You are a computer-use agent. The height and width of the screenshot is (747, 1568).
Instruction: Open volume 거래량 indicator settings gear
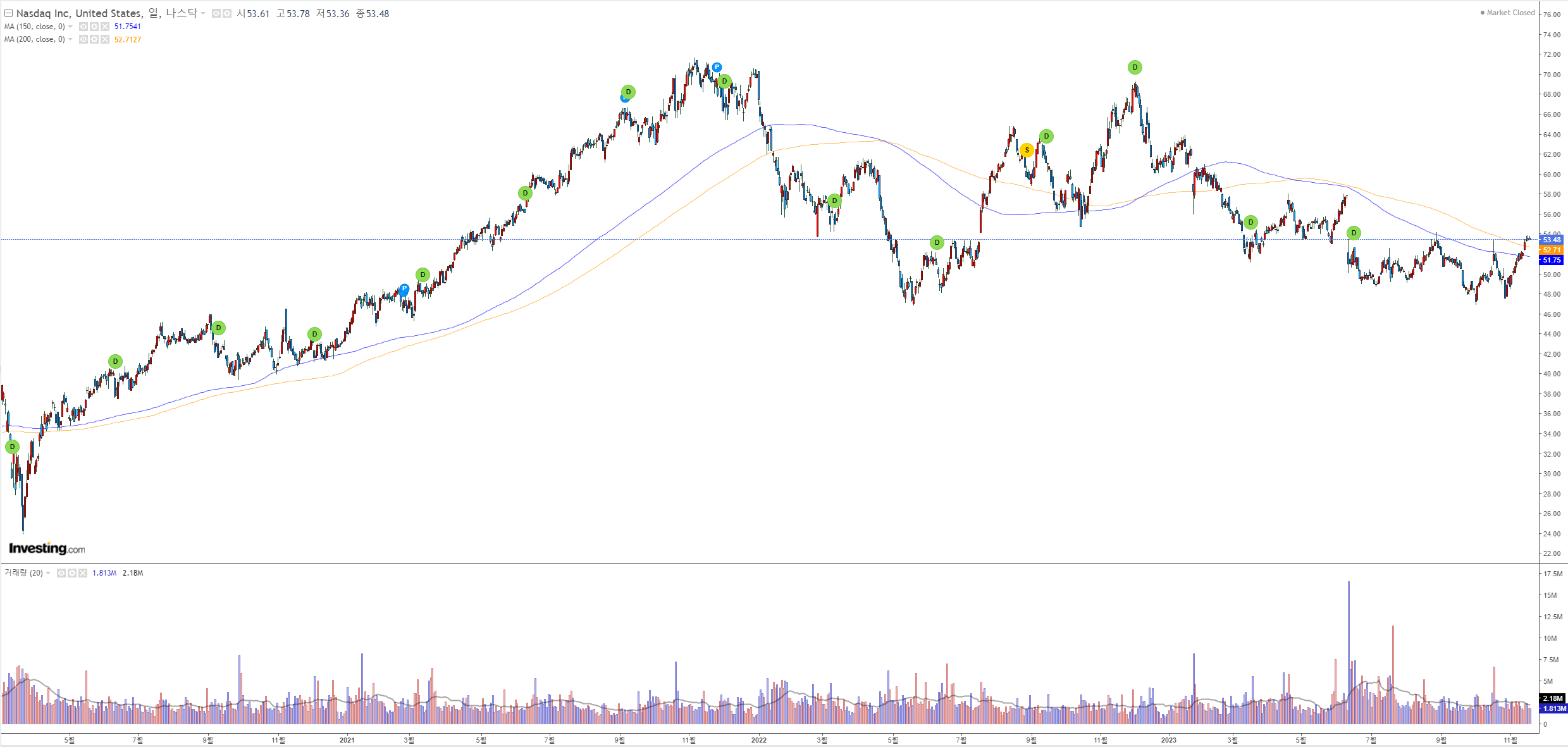[x=72, y=573]
